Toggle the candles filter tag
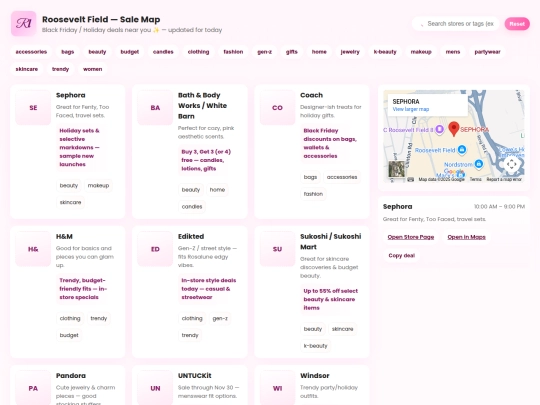 point(163,52)
